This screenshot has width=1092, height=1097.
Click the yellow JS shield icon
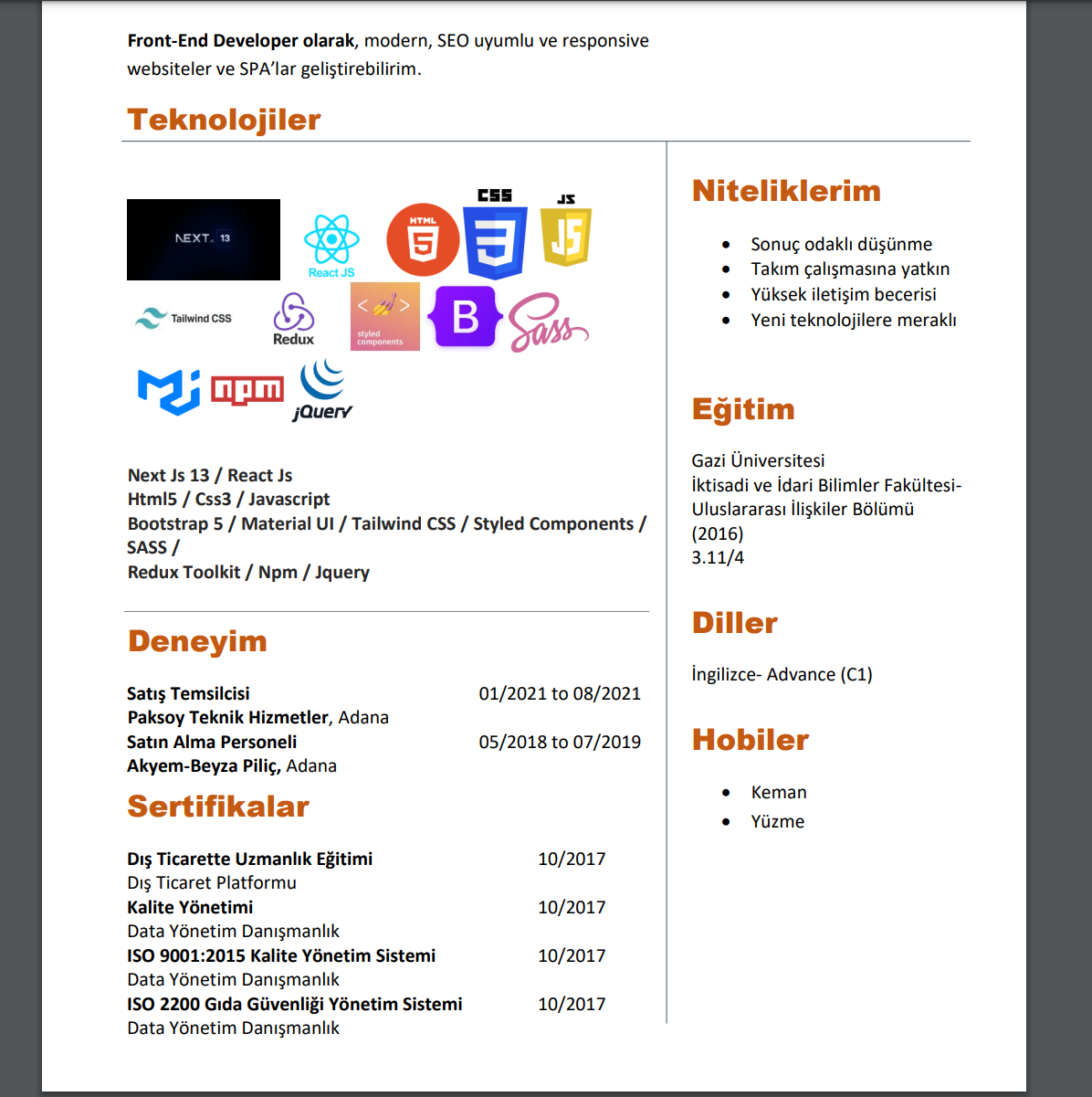566,232
